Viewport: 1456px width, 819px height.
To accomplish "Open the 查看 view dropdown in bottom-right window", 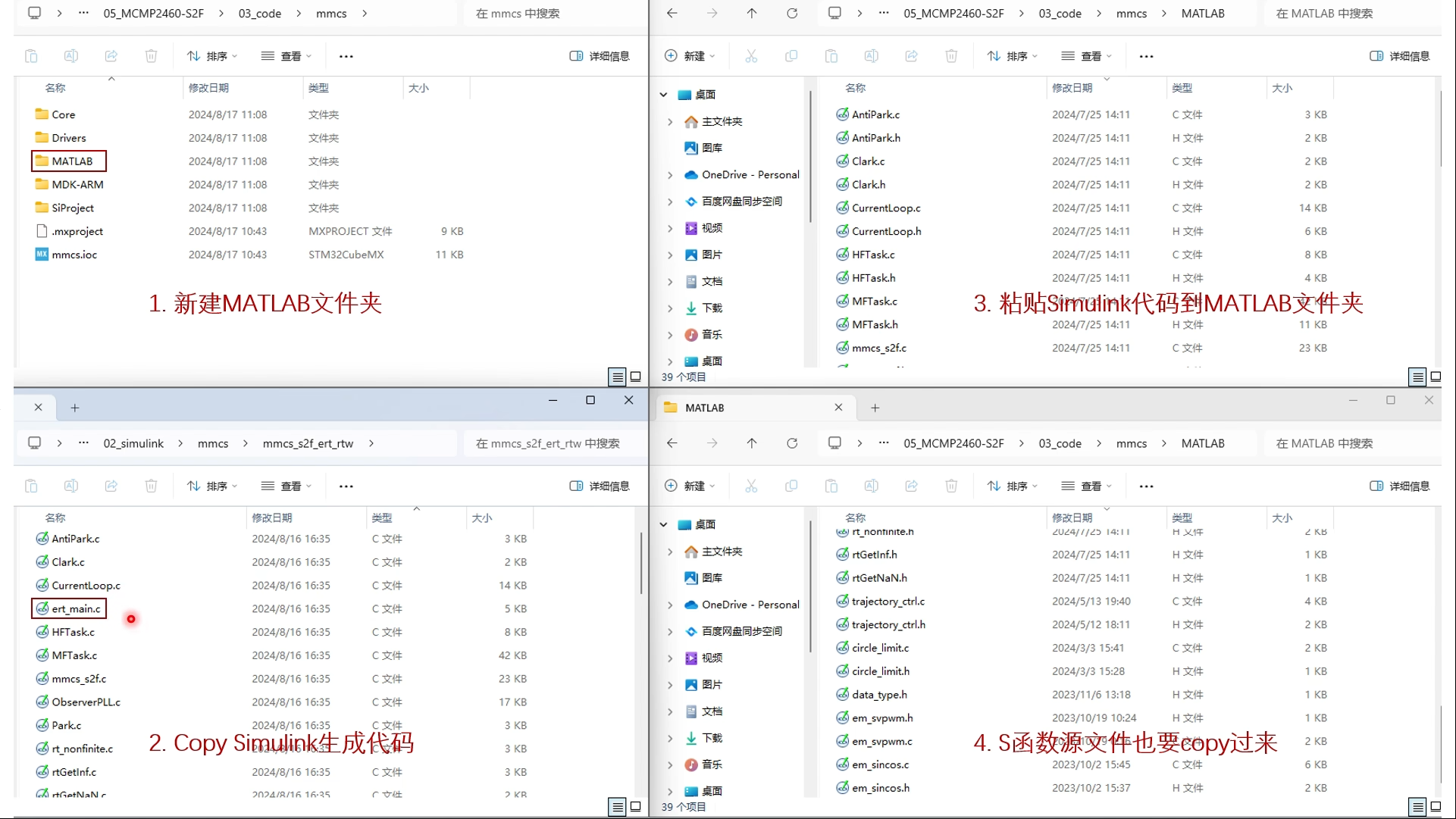I will click(x=1086, y=486).
